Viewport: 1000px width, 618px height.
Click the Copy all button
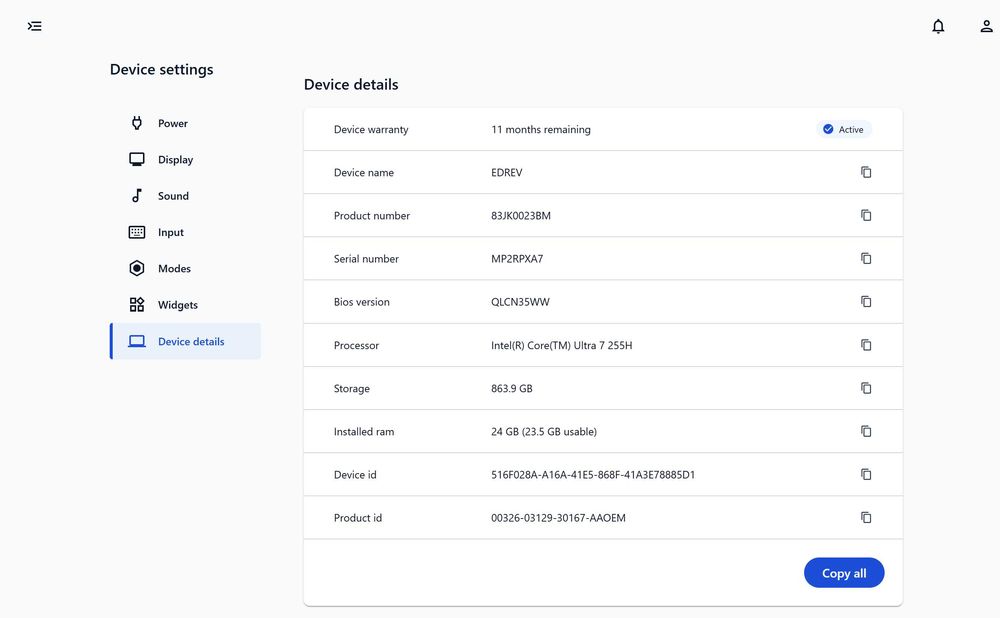tap(844, 573)
